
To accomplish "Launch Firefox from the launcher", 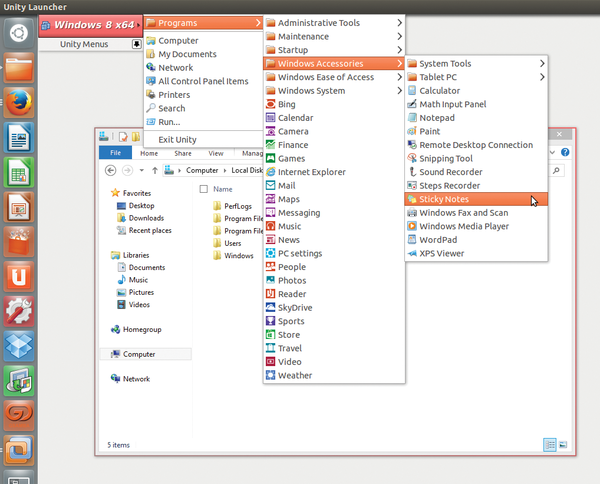I will click(19, 103).
